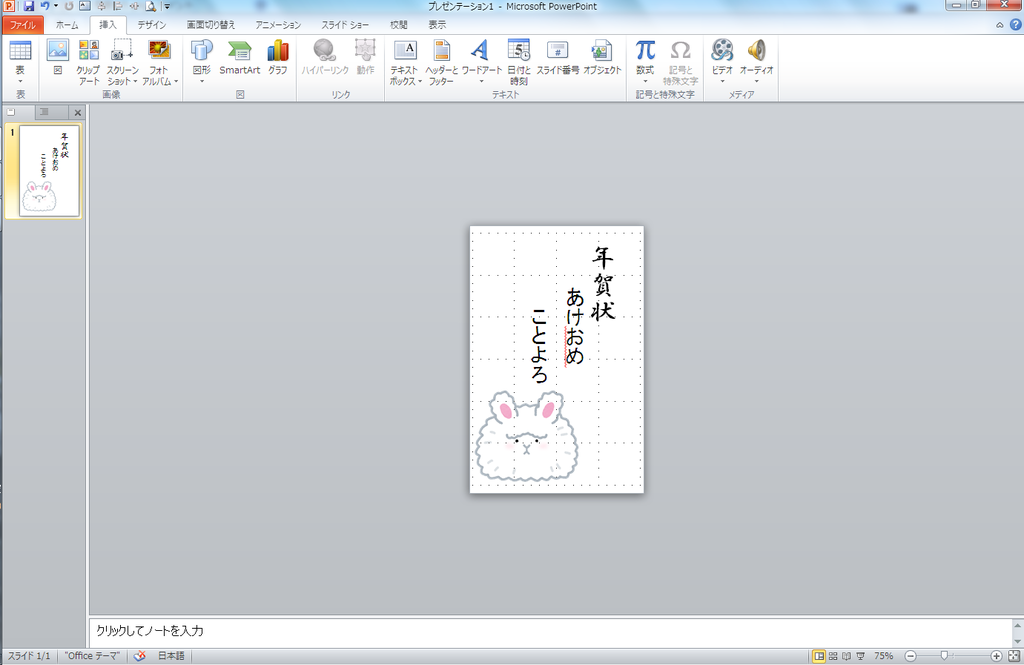Open the クリップアート clip art pane
The width and height of the screenshot is (1024, 665).
tap(88, 61)
